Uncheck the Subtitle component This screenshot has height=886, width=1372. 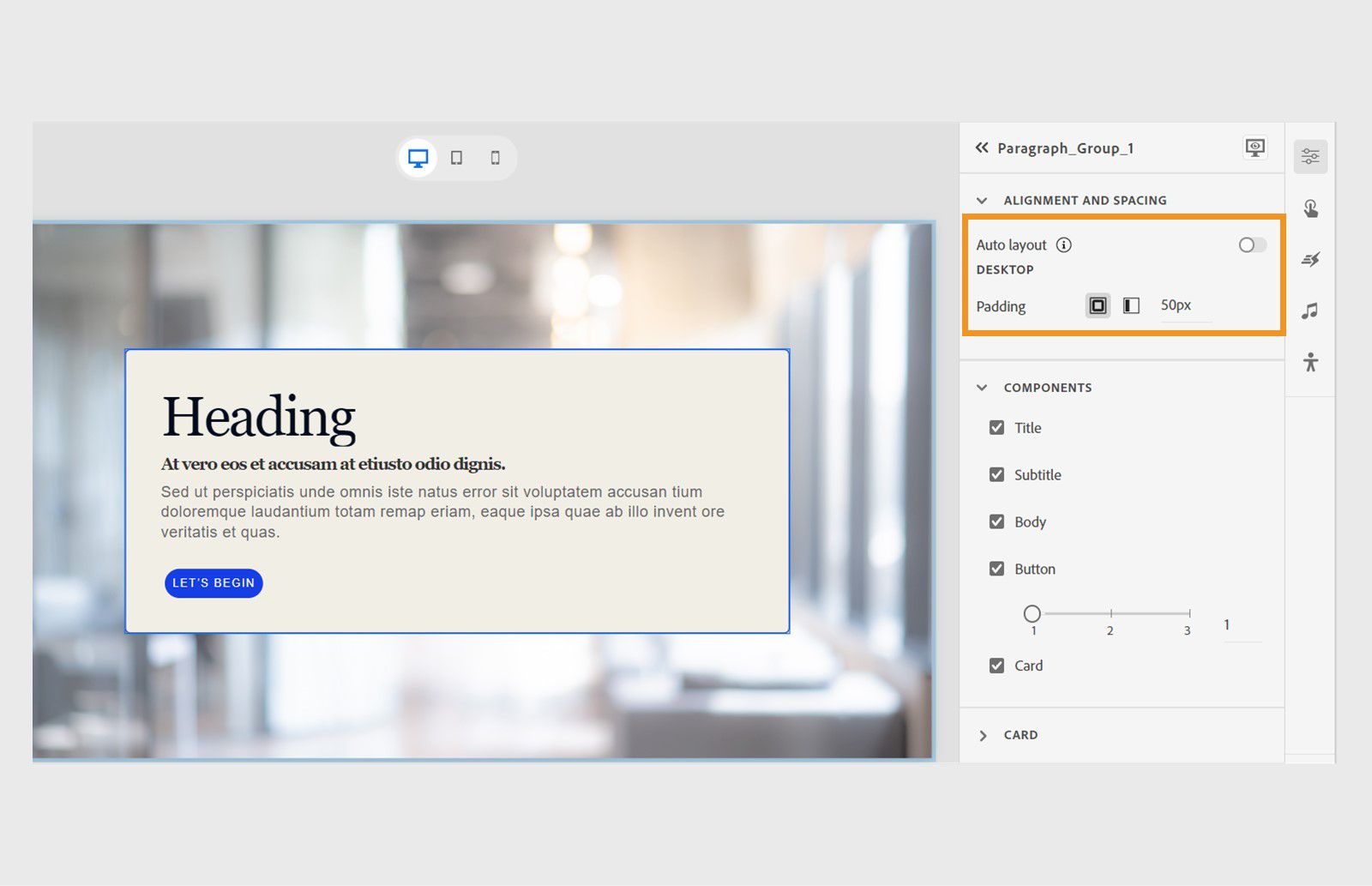(x=996, y=473)
